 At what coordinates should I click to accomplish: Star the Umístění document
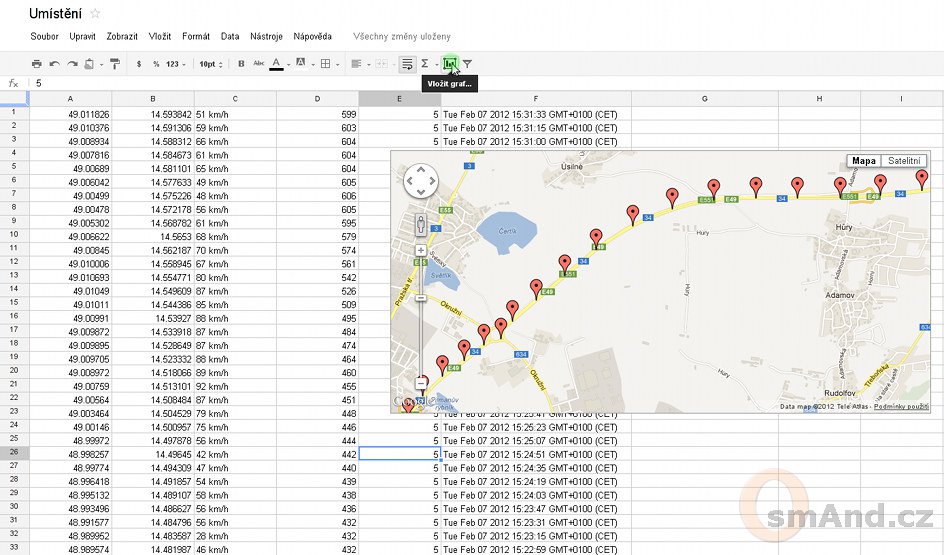[x=95, y=13]
